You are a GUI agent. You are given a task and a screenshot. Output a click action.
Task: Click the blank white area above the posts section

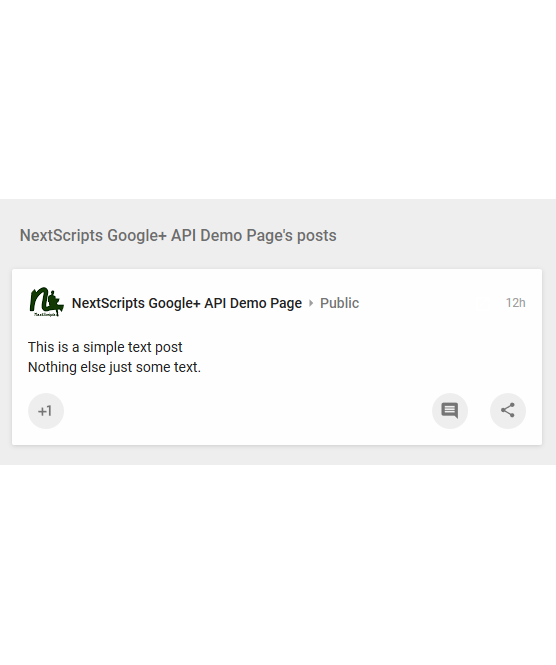point(278,100)
